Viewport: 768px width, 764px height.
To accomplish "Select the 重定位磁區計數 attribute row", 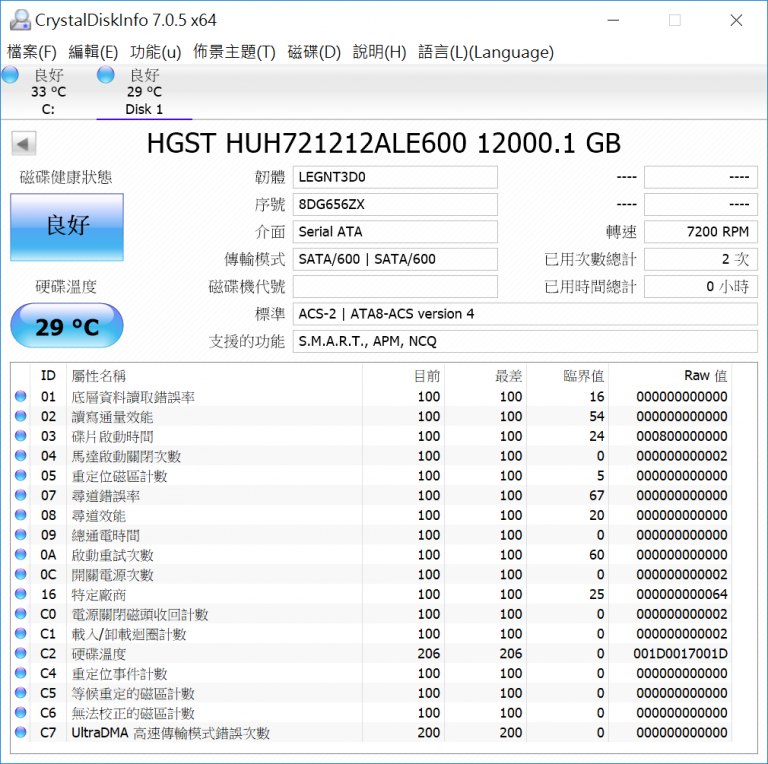I will pyautogui.click(x=372, y=475).
